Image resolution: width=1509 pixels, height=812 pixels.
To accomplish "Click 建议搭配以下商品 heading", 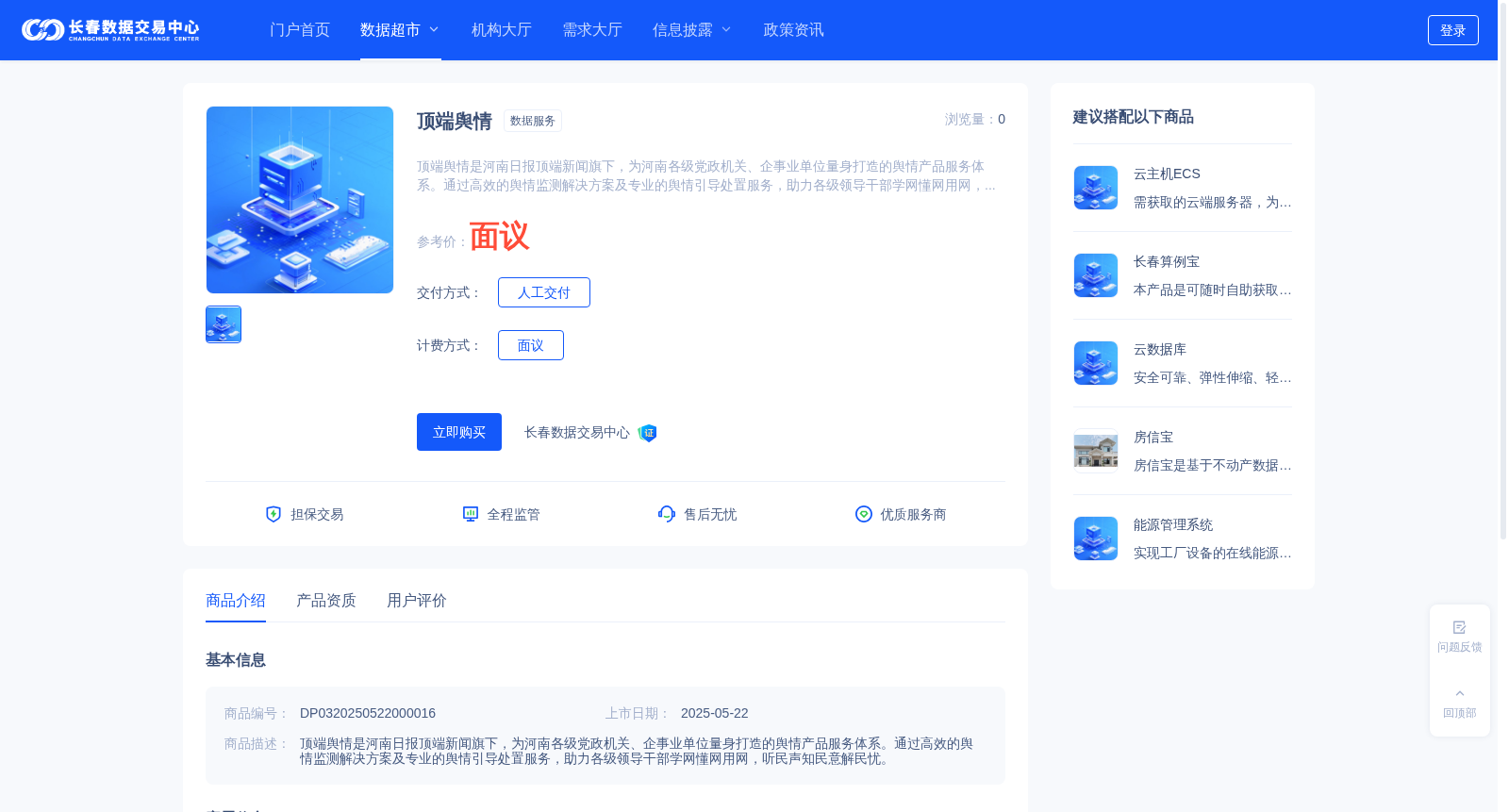I will coord(1134,117).
